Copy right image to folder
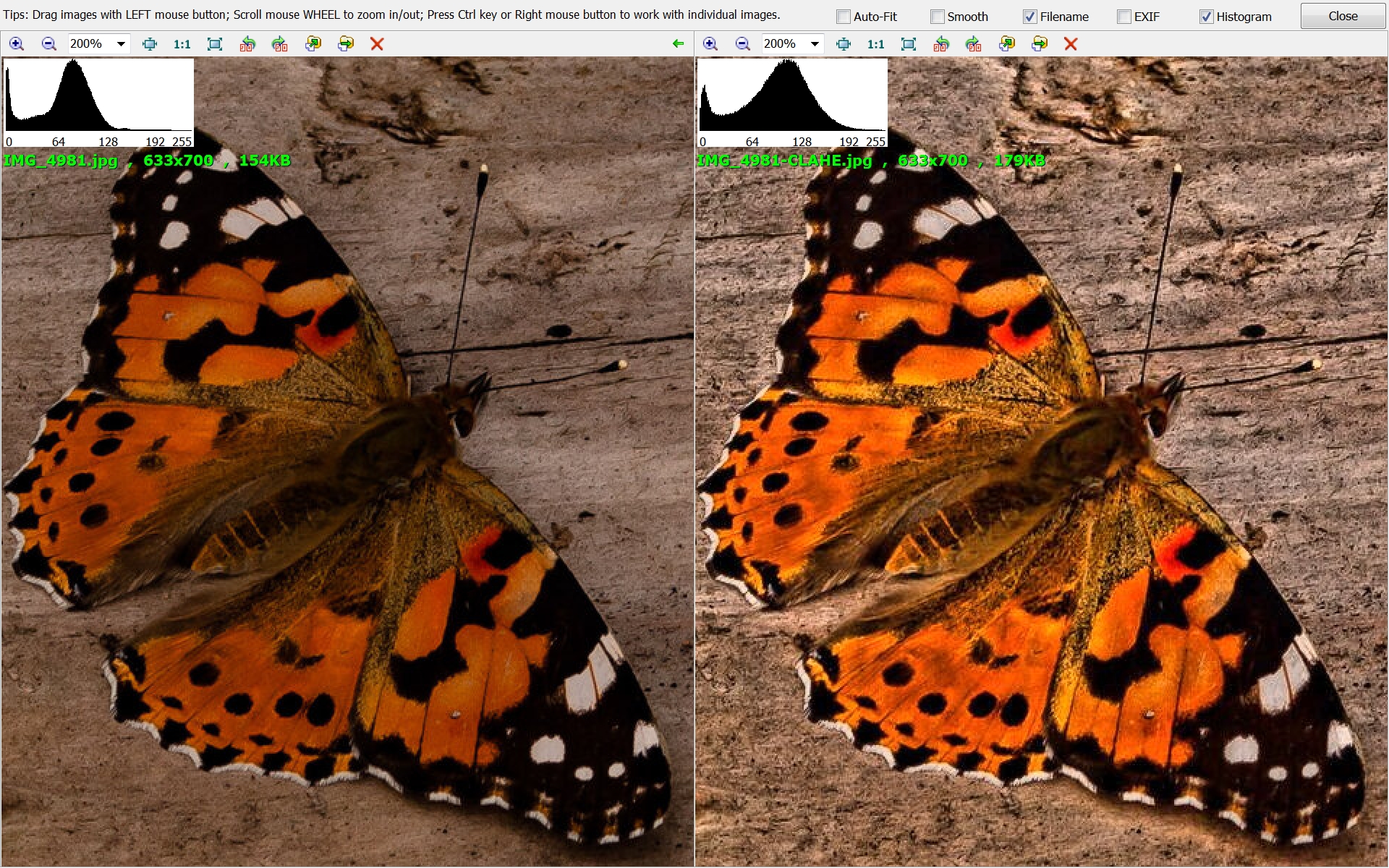 [x=1006, y=44]
